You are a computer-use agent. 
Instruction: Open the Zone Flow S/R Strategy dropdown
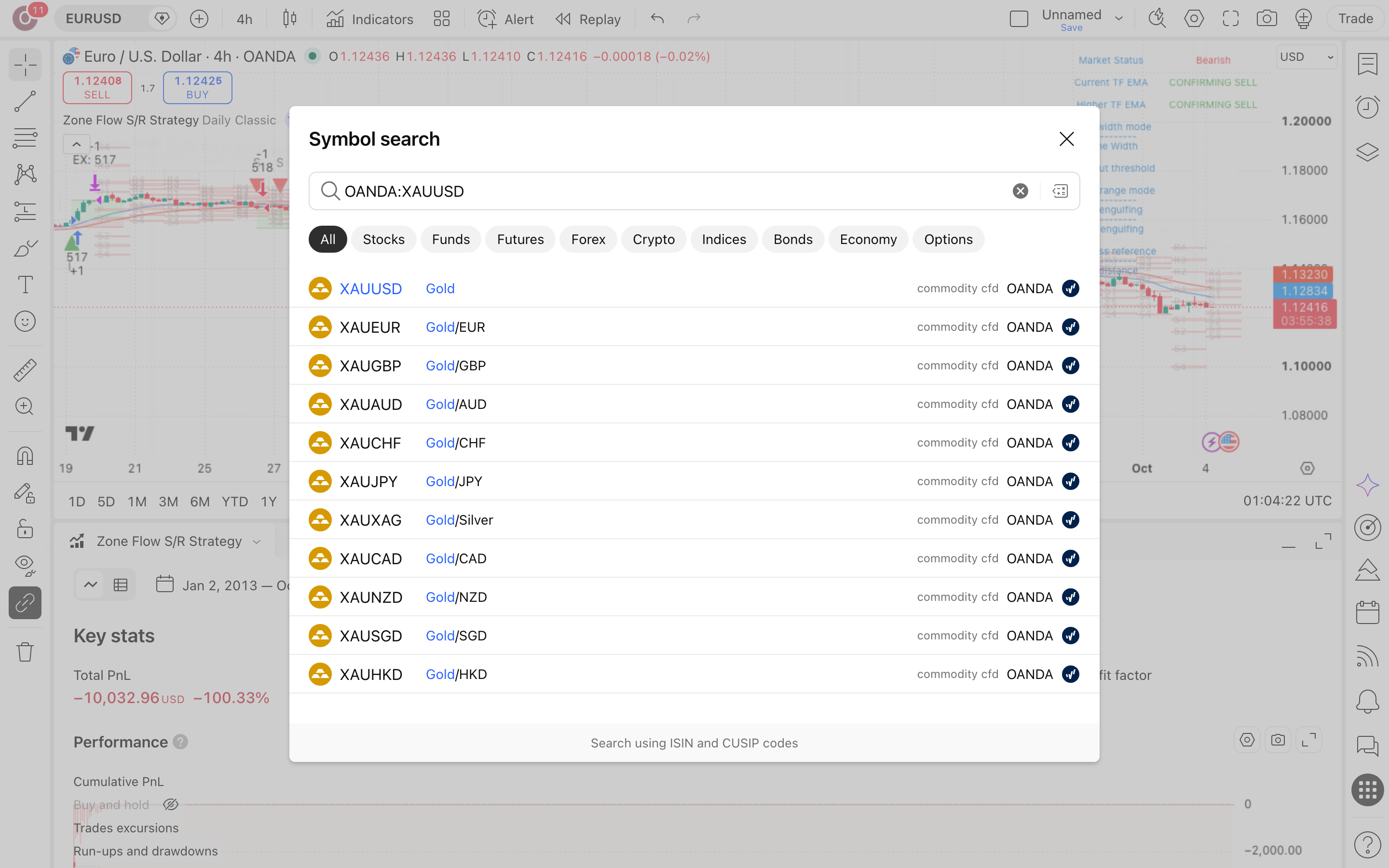point(257,542)
